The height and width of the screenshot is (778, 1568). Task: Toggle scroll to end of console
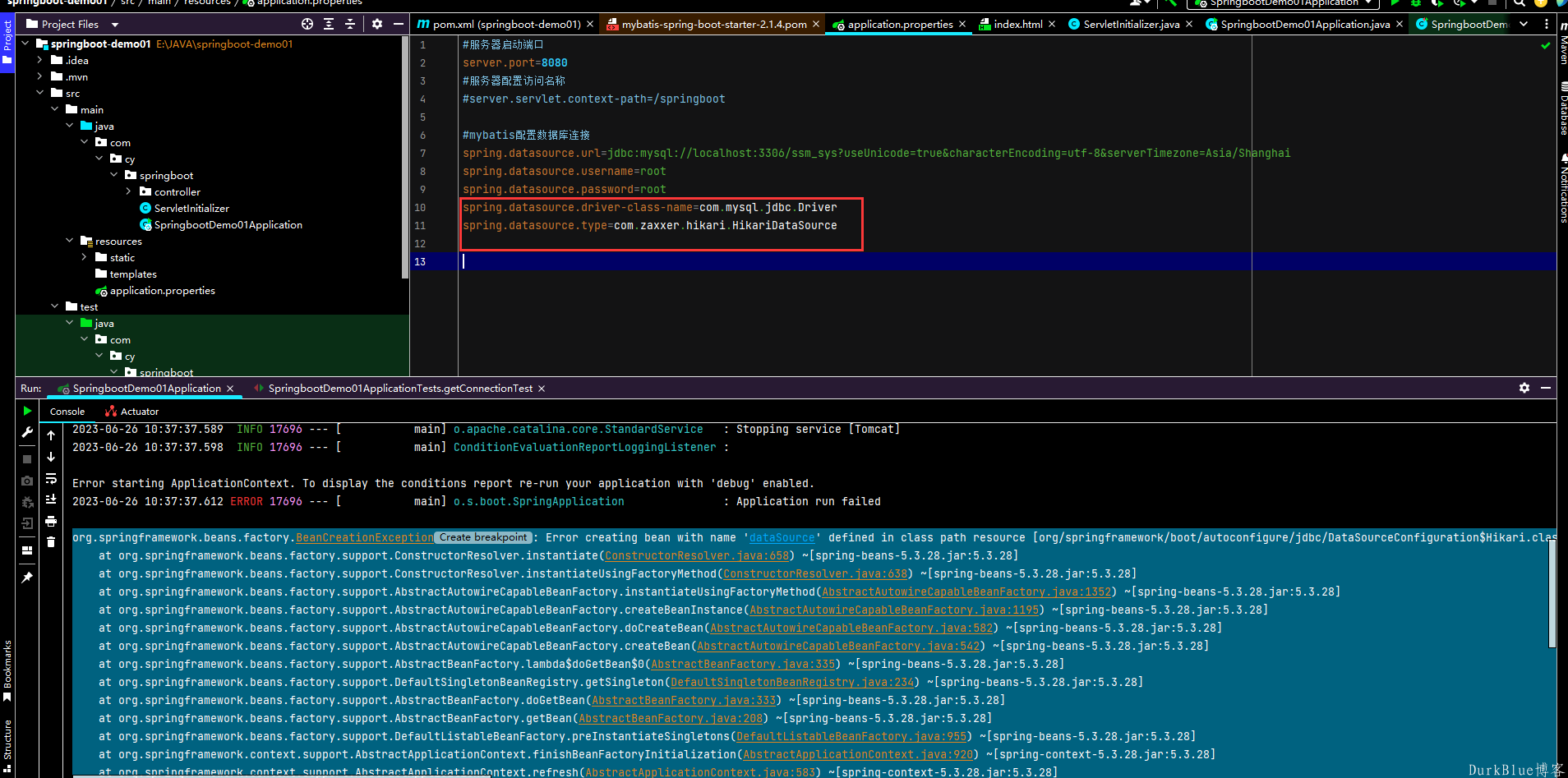pos(51,499)
